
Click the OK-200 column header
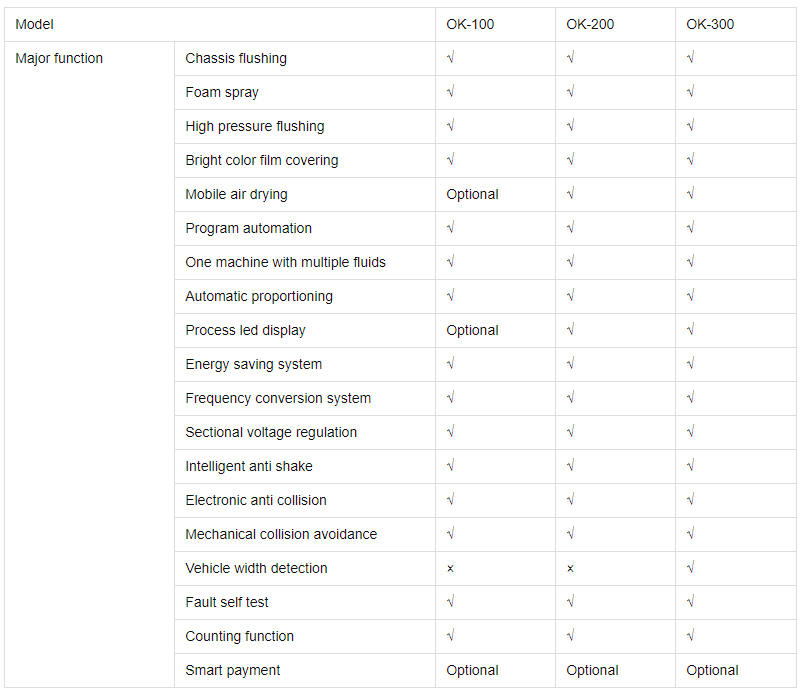[x=590, y=24]
